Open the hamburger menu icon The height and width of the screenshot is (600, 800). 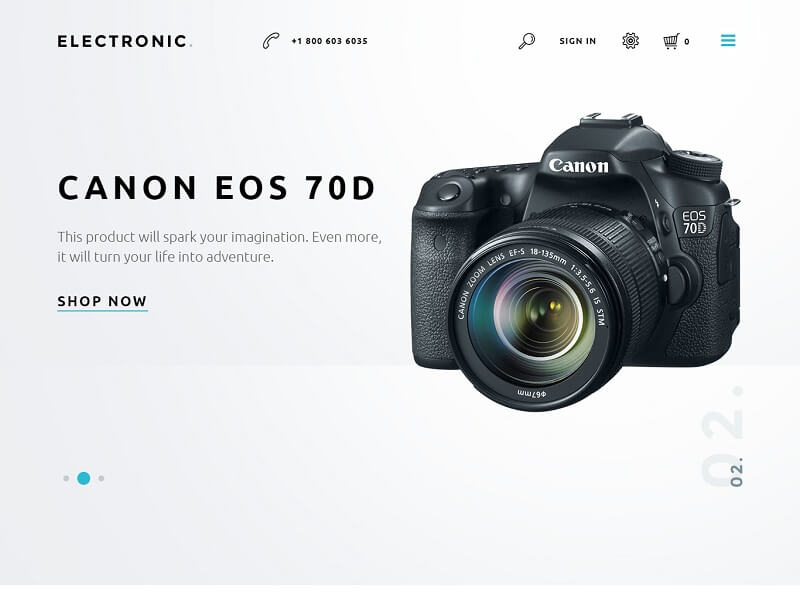[728, 40]
